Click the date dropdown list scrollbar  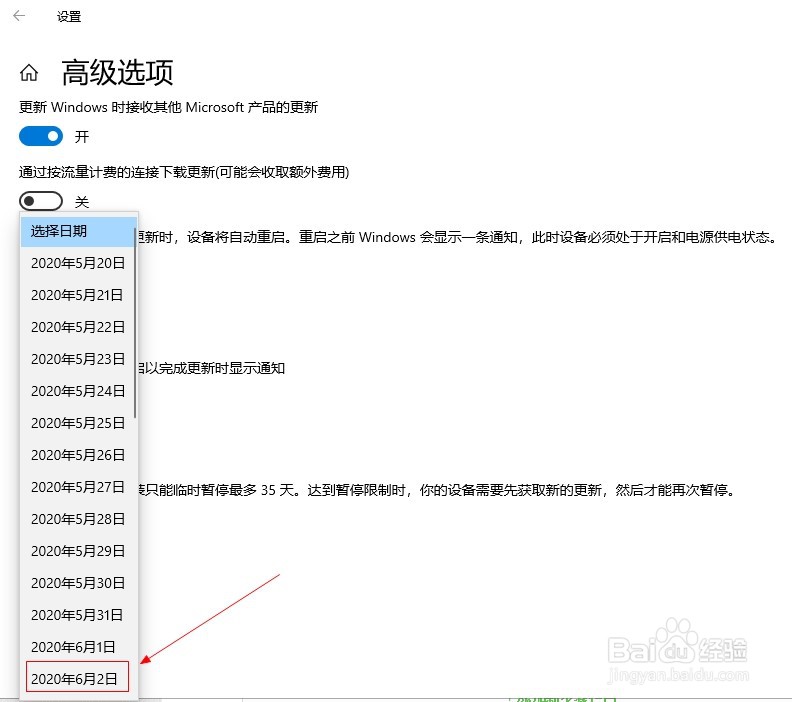135,323
